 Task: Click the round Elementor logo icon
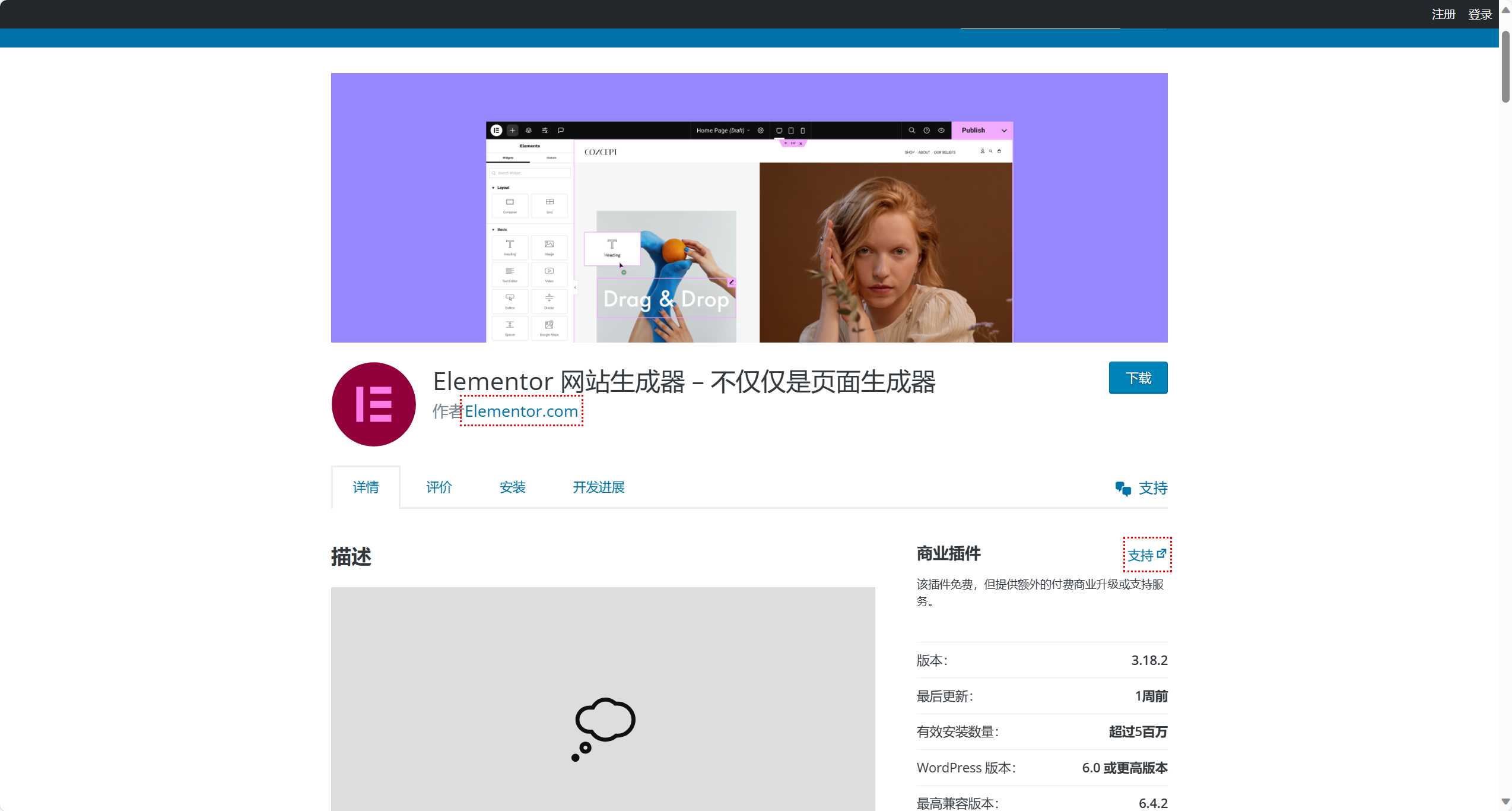[x=373, y=404]
